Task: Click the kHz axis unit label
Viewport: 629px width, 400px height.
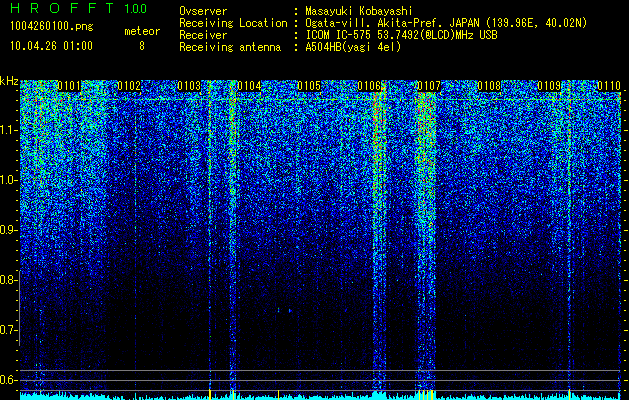Action: (9, 81)
